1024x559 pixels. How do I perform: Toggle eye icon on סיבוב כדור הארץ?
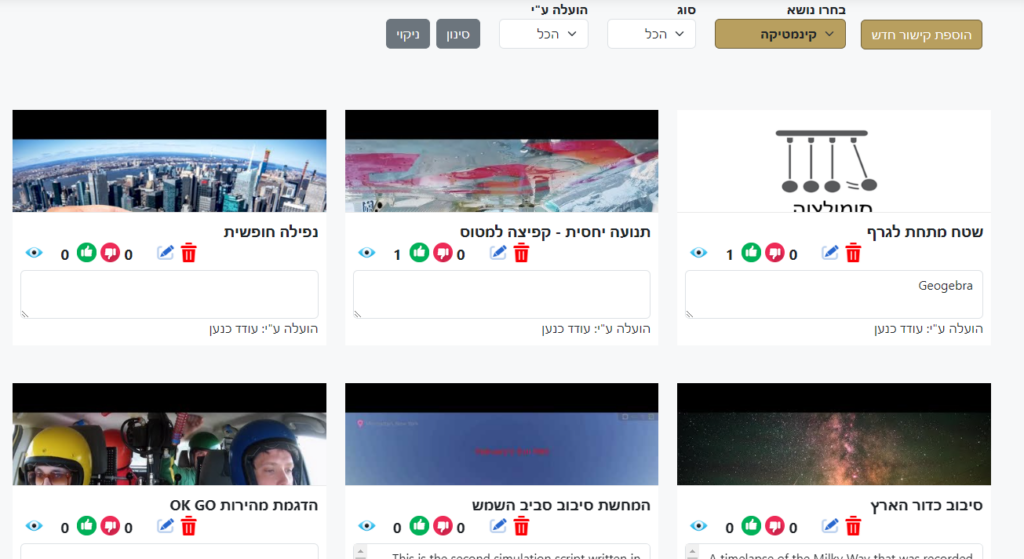point(698,526)
